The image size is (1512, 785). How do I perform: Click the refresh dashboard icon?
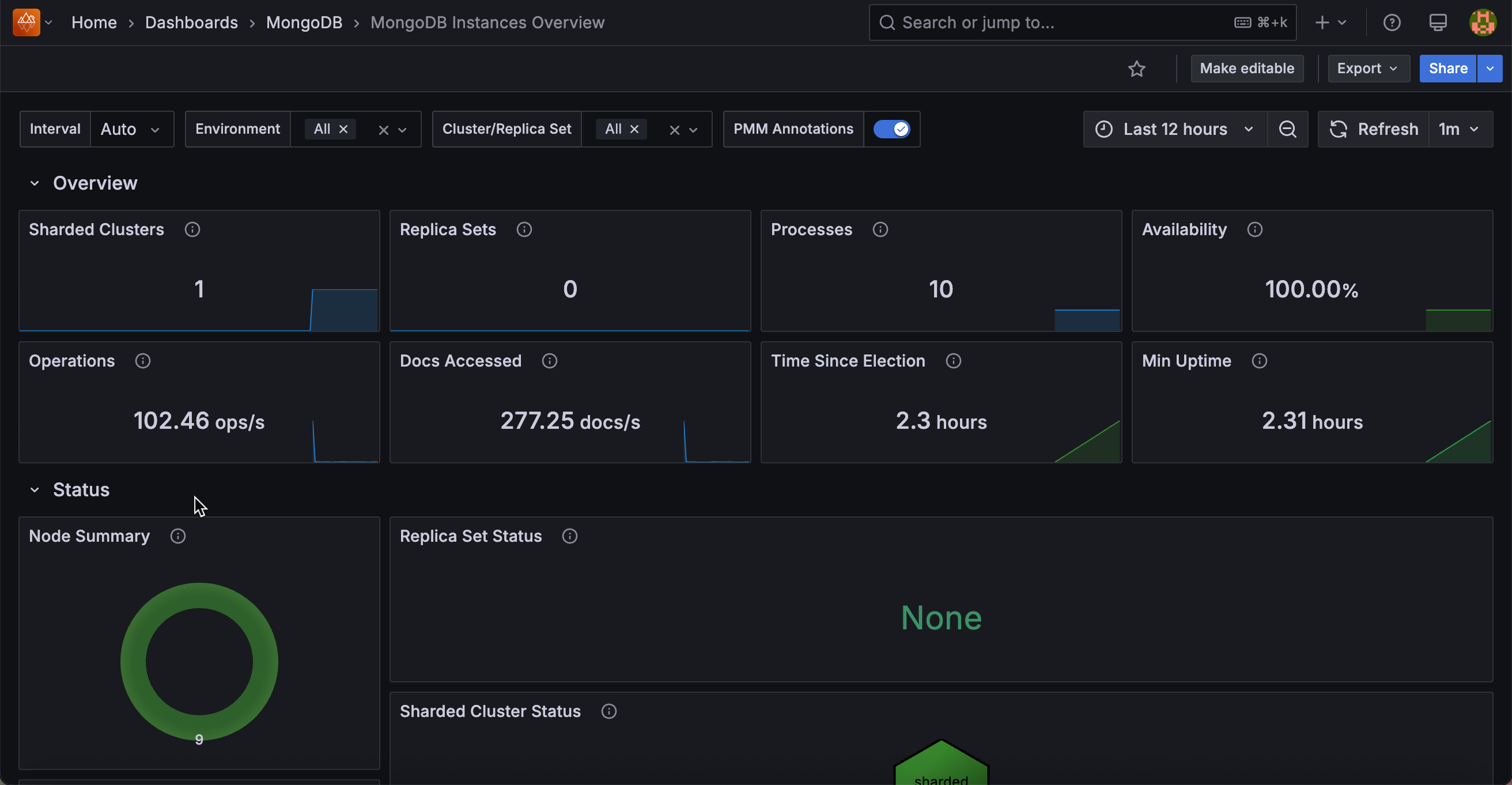pyautogui.click(x=1338, y=129)
